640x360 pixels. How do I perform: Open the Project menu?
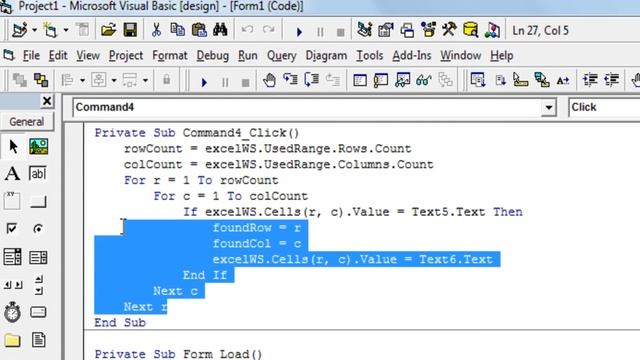tap(126, 56)
